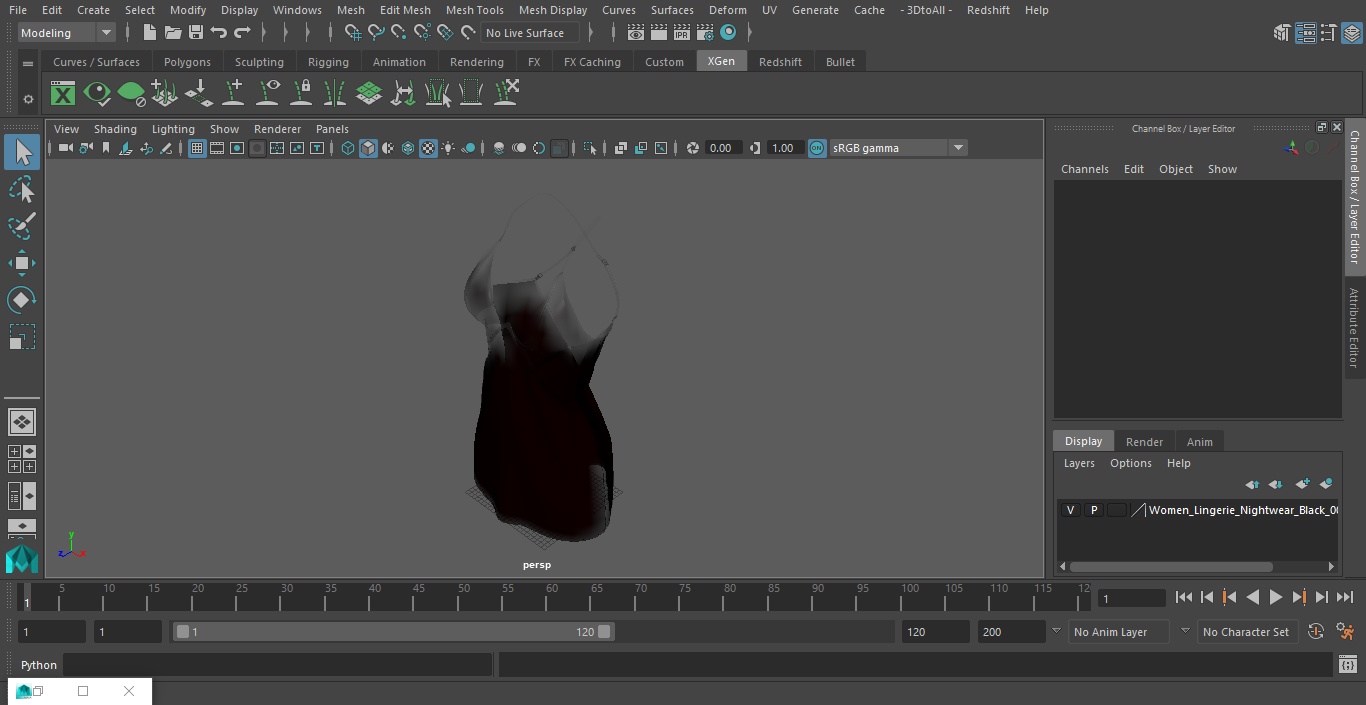The height and width of the screenshot is (705, 1366).
Task: Toggle the P playback box of the layer
Action: [1094, 510]
